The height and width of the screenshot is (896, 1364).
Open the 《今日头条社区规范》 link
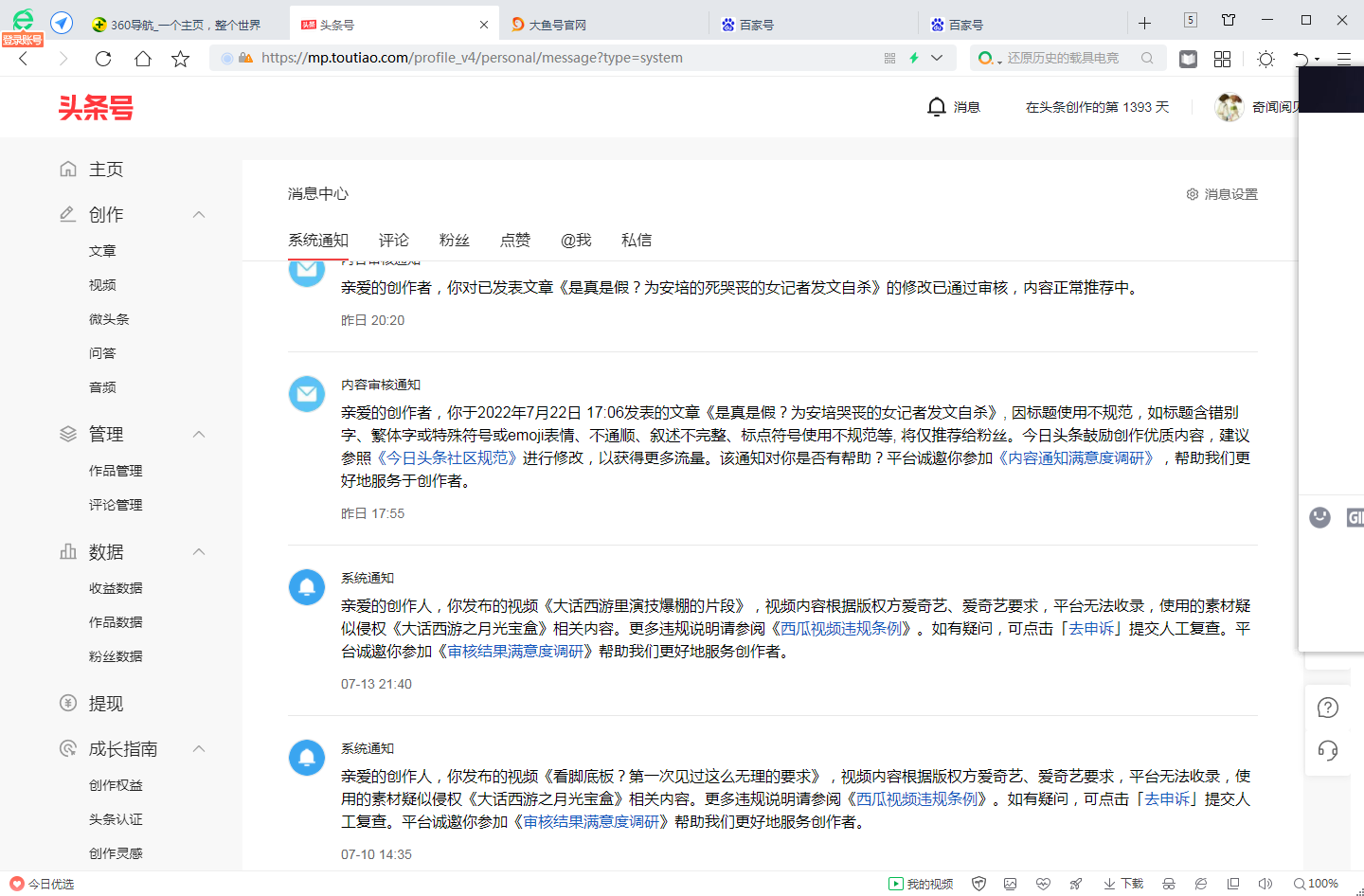(447, 458)
